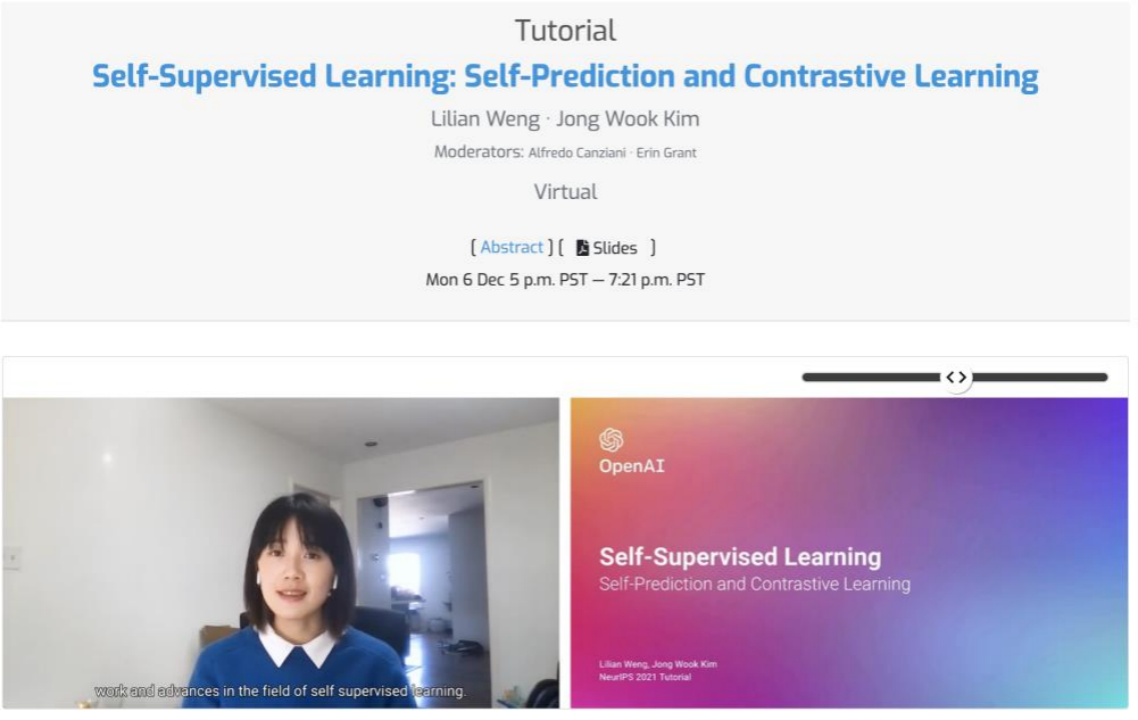Click the Self-Supervised Learning slide title
This screenshot has height=720, width=1138.
tap(740, 557)
